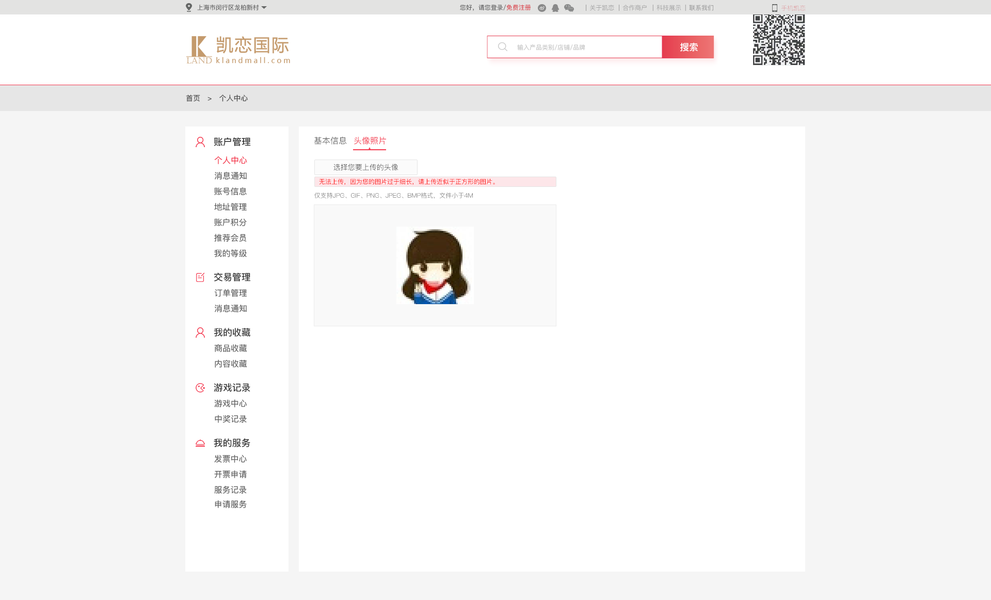Scan the QR code at top right
Image resolution: width=991 pixels, height=600 pixels.
pos(778,41)
